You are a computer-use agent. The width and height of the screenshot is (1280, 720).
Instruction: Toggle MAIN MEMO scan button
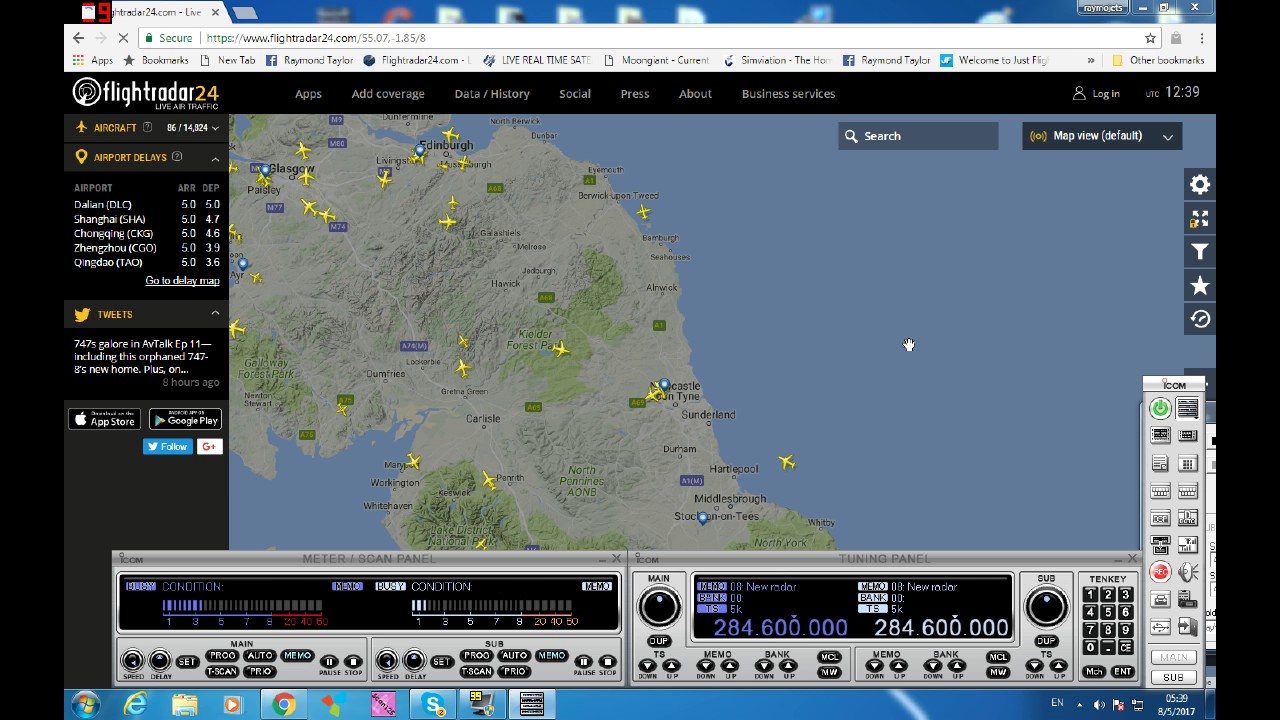pyautogui.click(x=297, y=655)
